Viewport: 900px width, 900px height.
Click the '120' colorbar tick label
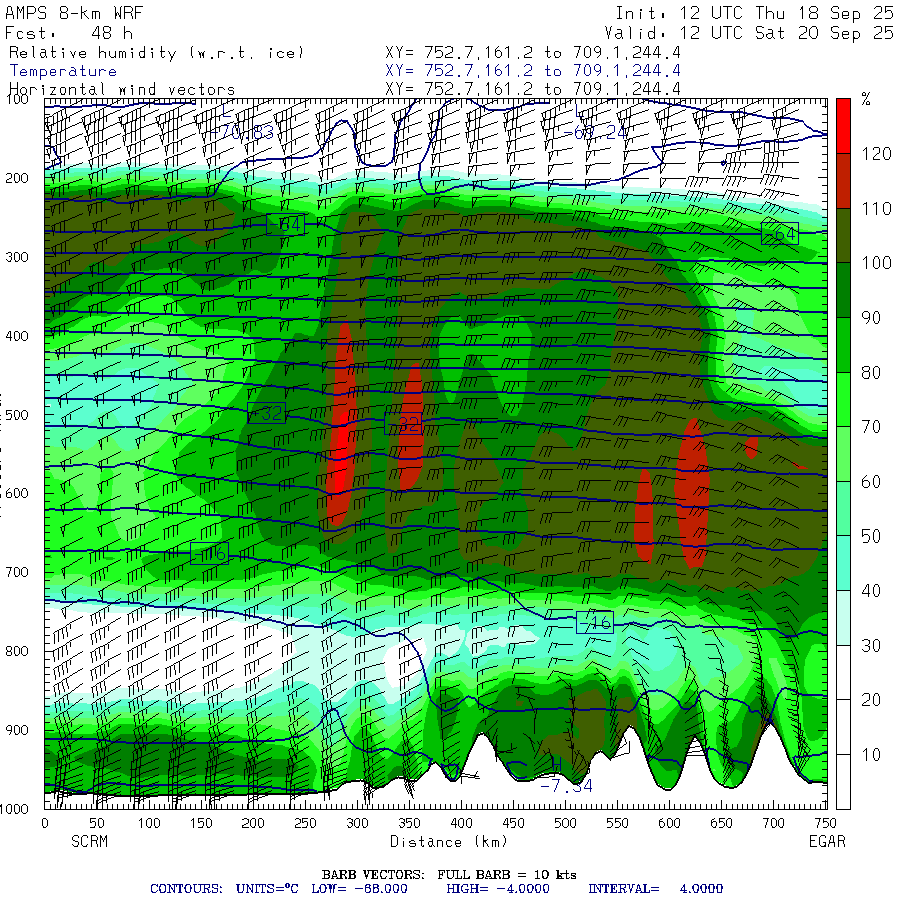tap(876, 154)
